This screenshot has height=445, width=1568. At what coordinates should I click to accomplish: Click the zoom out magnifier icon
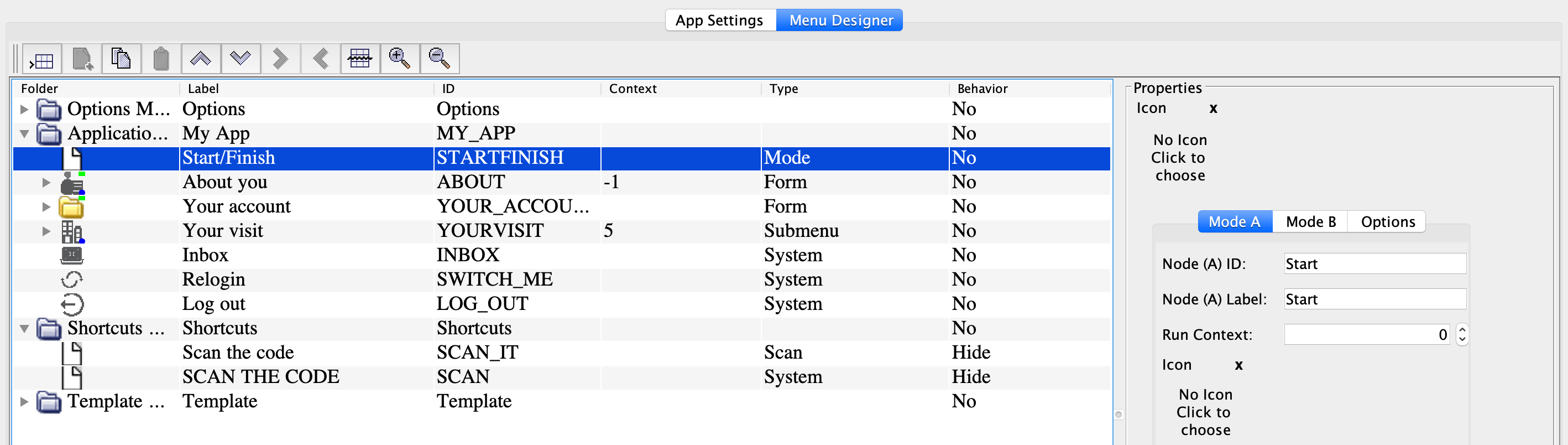[x=439, y=59]
